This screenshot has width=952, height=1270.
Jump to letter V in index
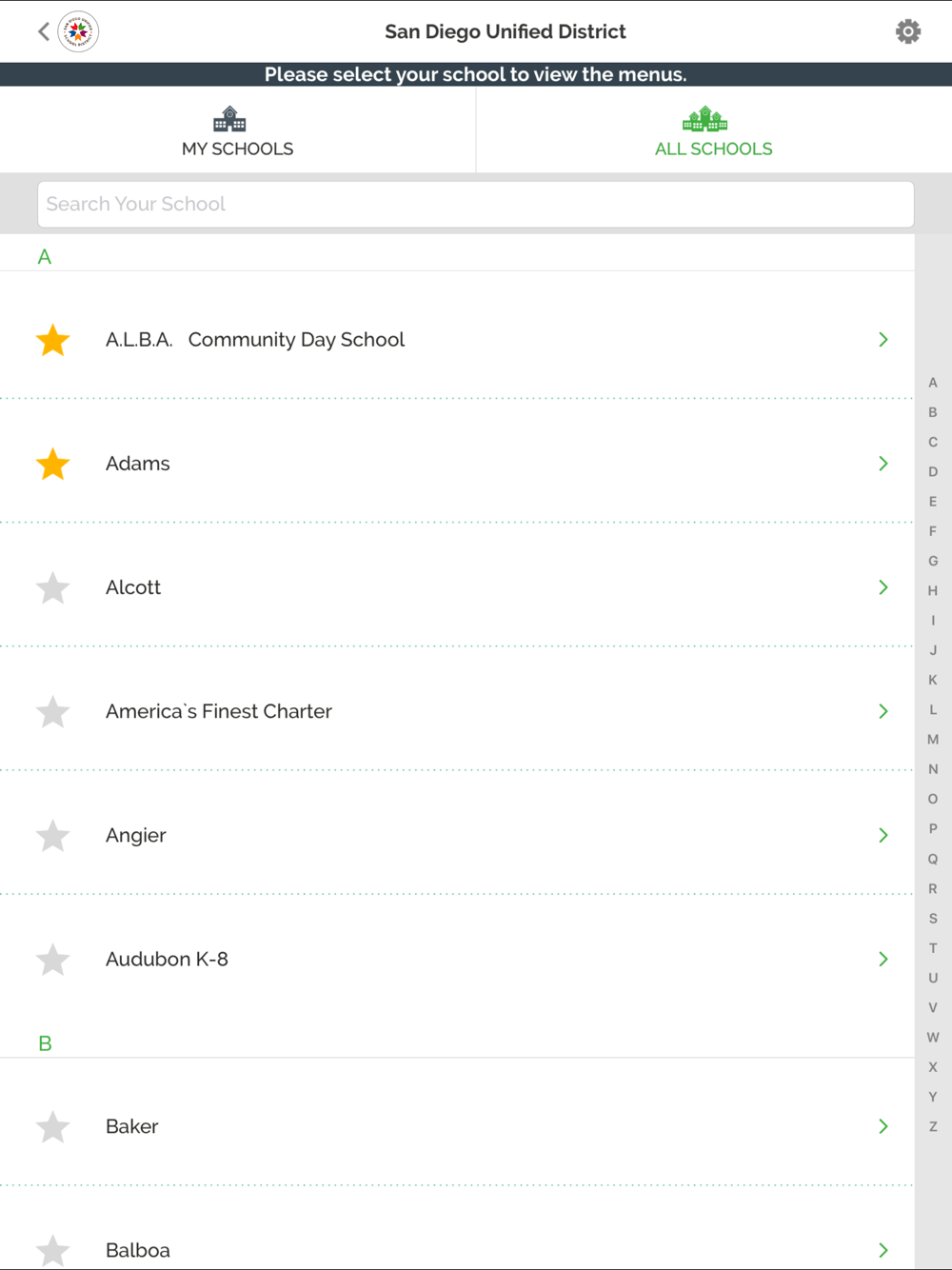(933, 1007)
